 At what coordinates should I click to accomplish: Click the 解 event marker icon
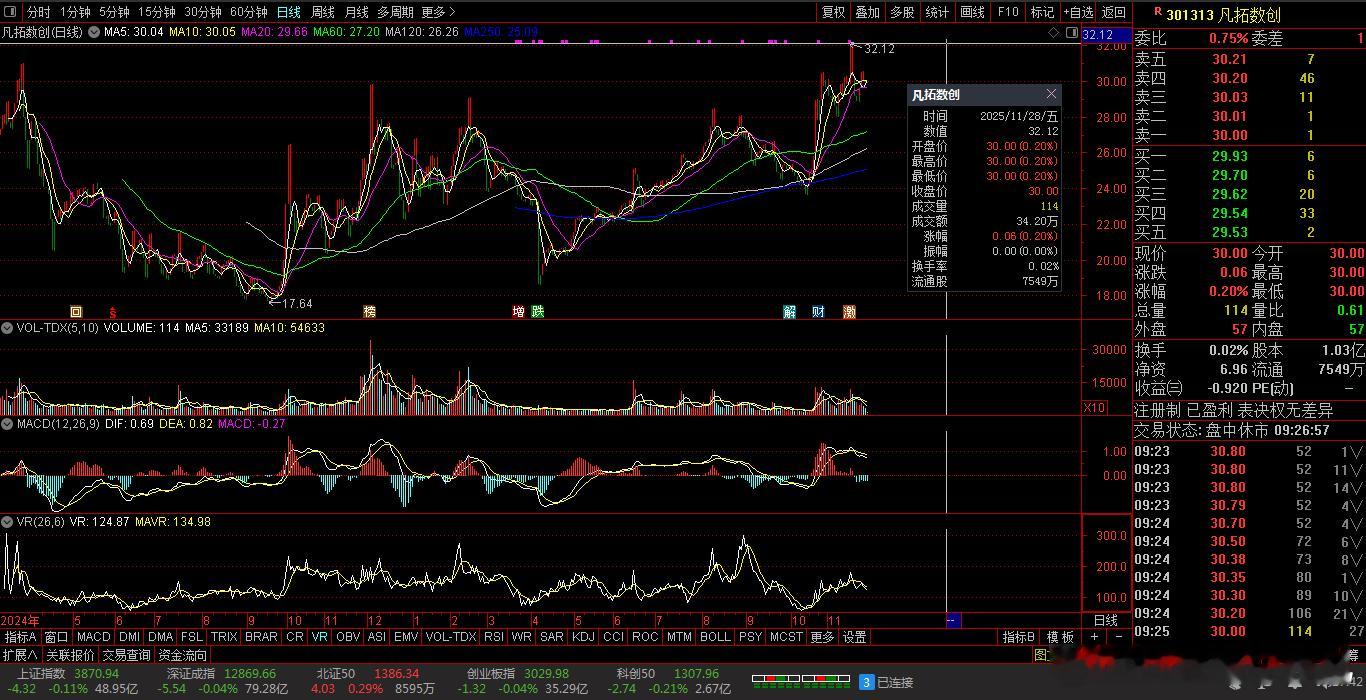point(790,312)
